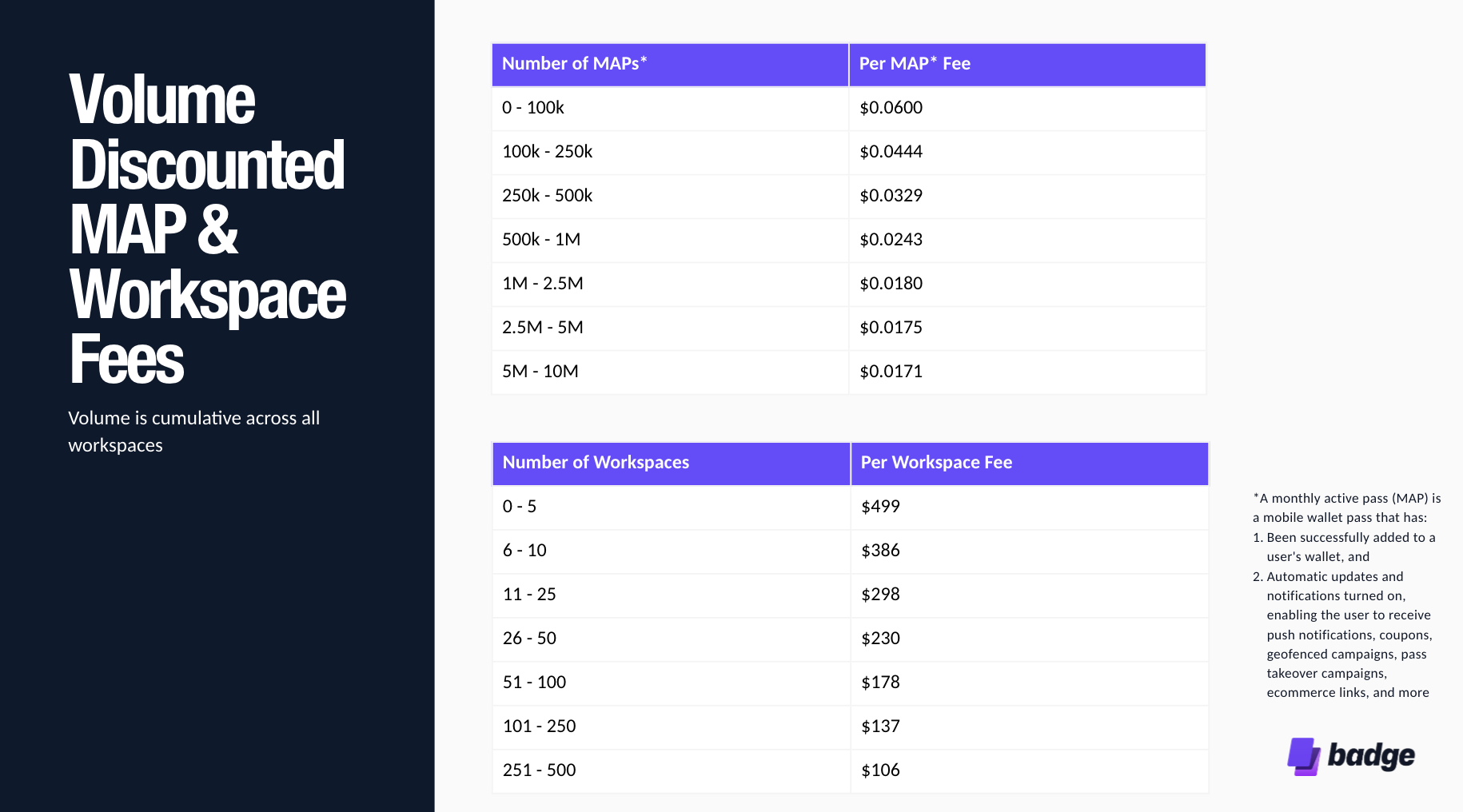Select the 250k - 500k tier row
The image size is (1463, 812).
pos(548,196)
